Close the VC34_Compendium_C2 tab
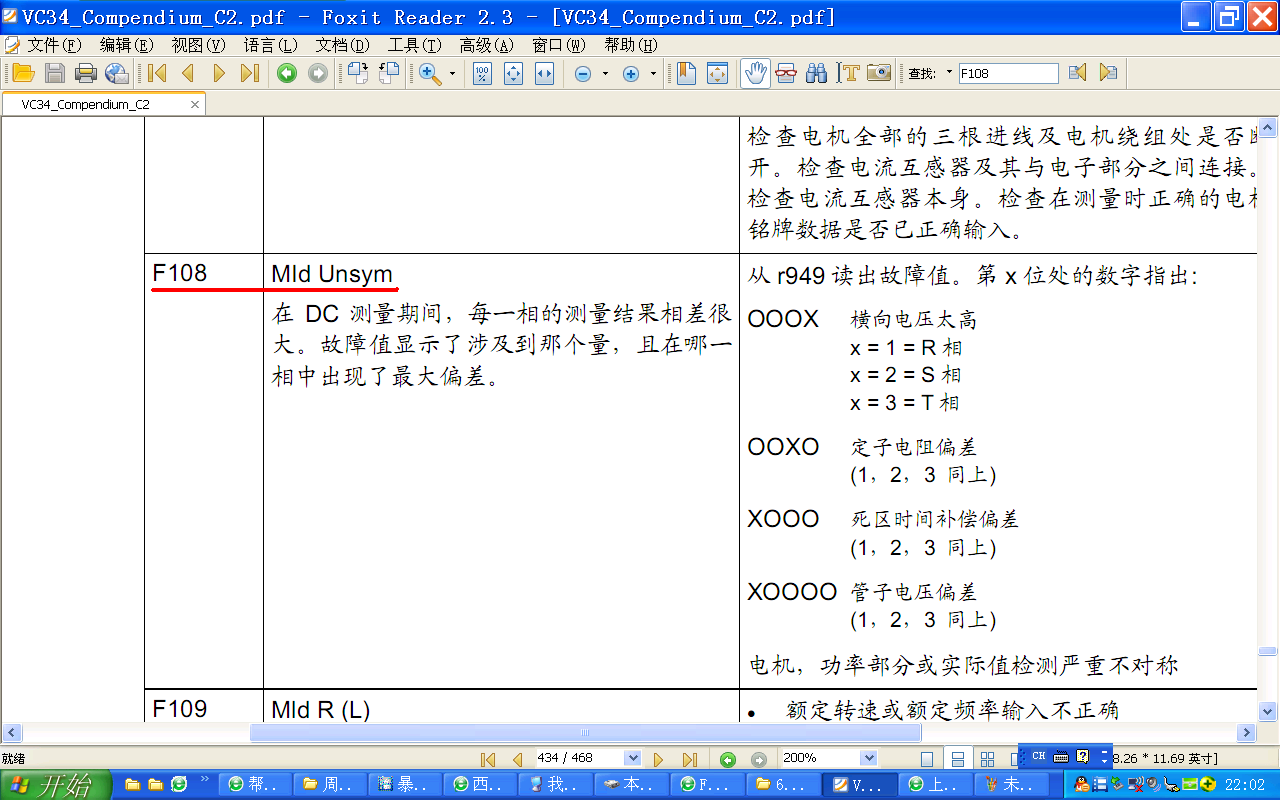The width and height of the screenshot is (1280, 800). pos(195,104)
